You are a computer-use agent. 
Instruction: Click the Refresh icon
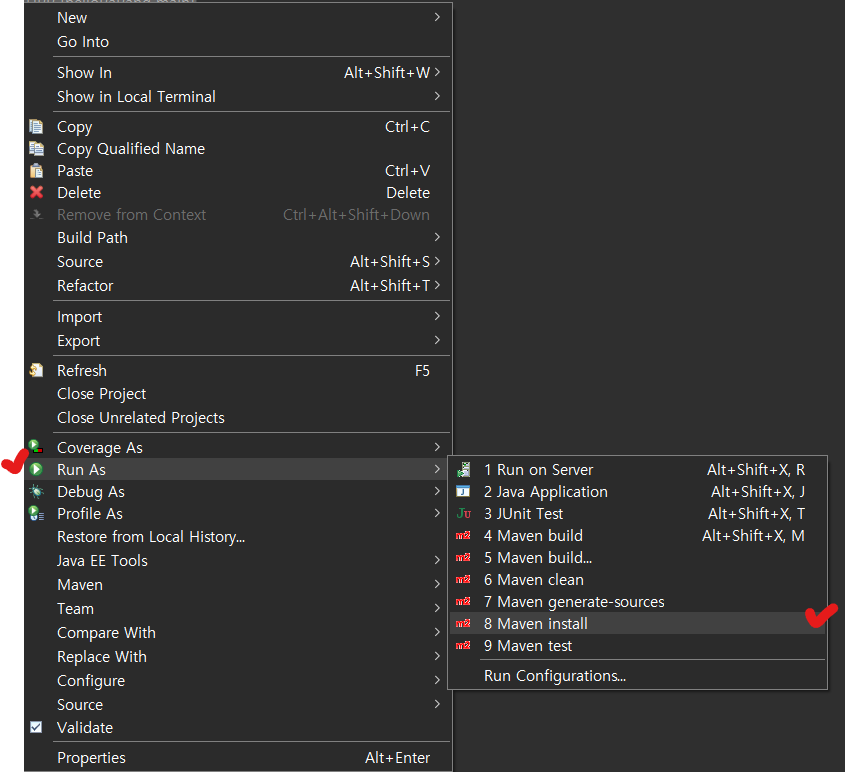pos(37,371)
